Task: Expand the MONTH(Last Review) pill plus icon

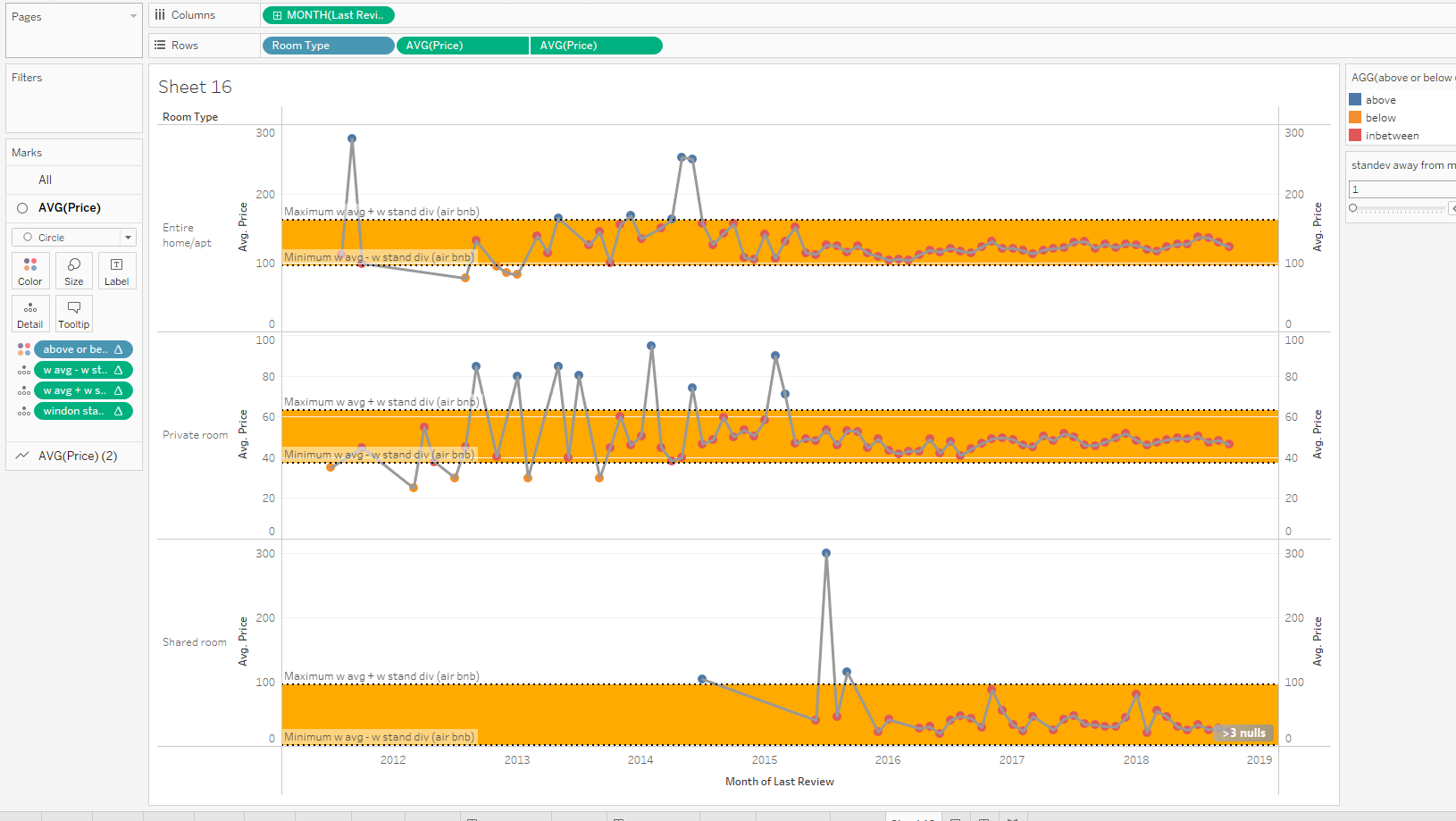Action: click(x=277, y=15)
